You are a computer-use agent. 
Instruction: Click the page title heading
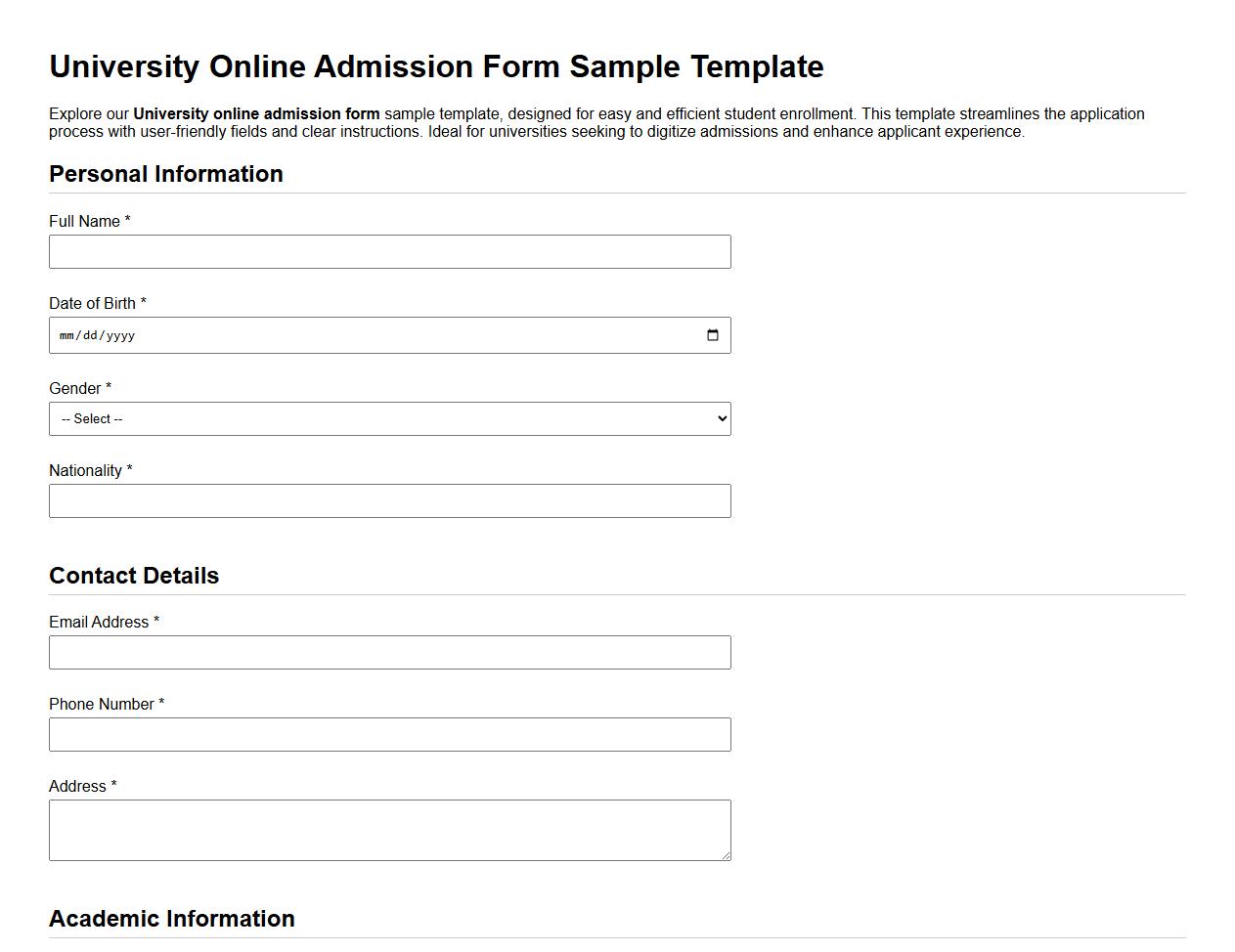436,66
